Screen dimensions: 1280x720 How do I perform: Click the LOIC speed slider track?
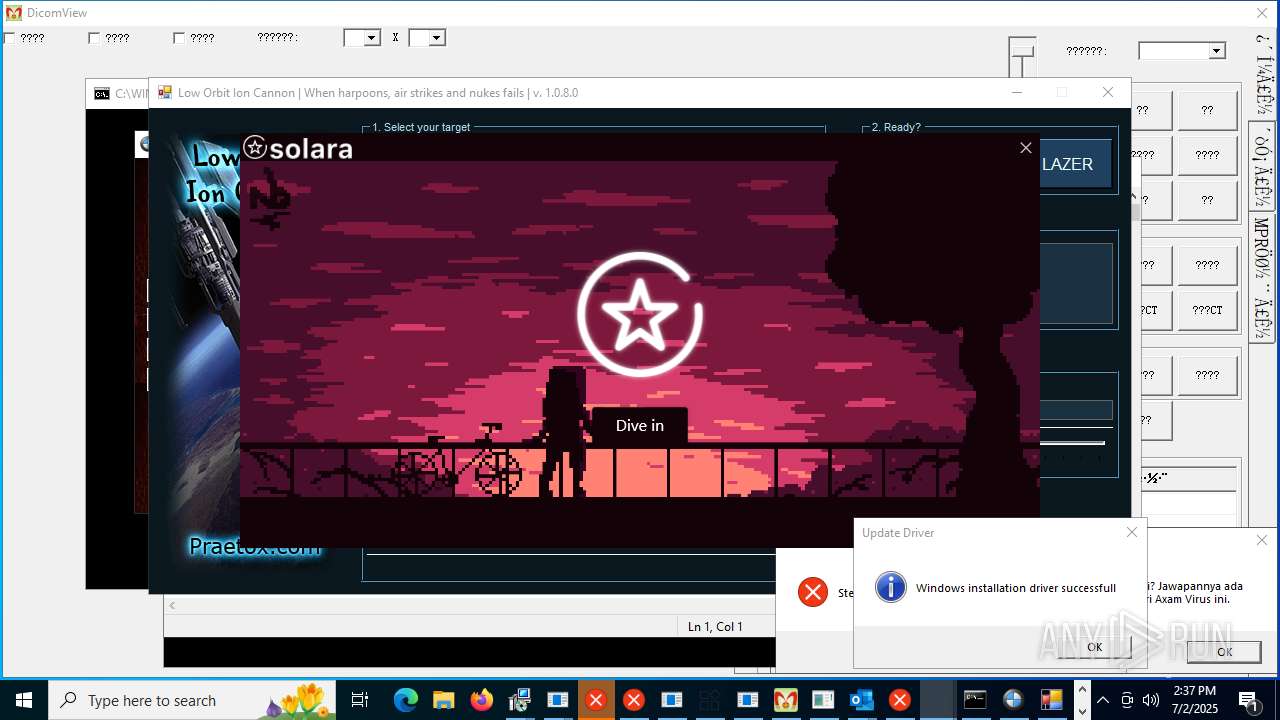click(x=1072, y=442)
